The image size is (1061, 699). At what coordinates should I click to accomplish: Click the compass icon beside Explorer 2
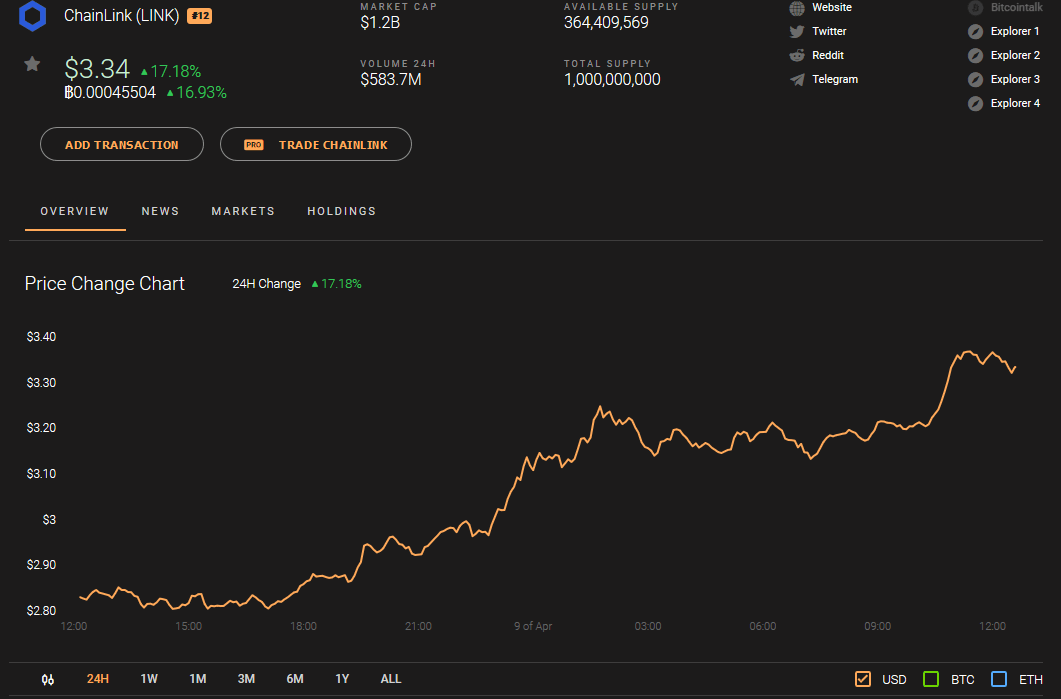(x=975, y=55)
